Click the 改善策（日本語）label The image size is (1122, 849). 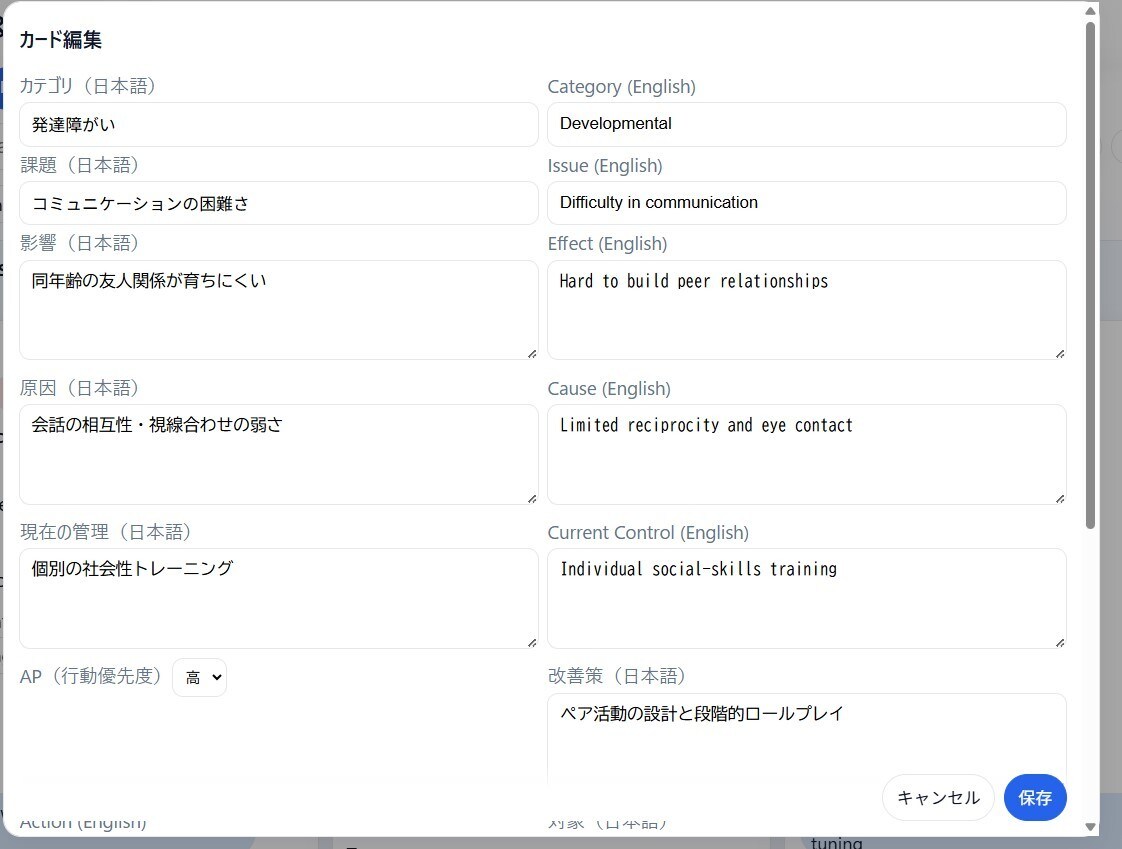pos(616,676)
